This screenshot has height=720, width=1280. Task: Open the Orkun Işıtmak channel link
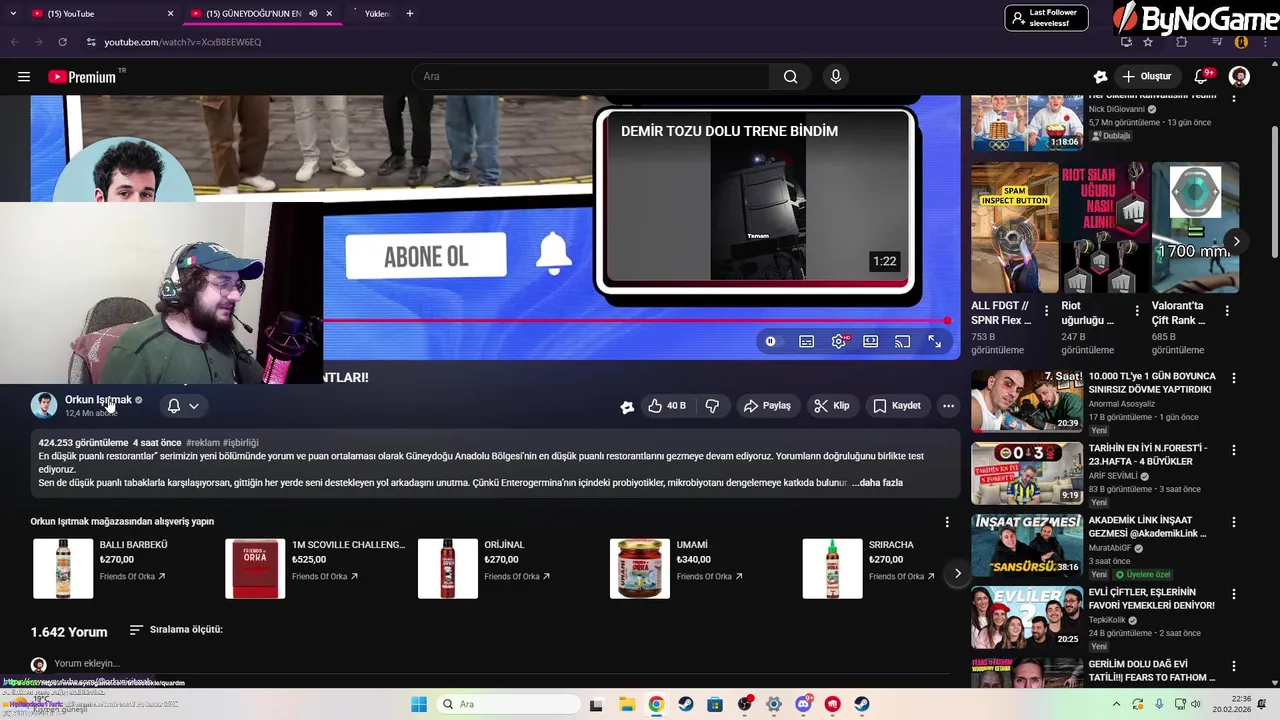click(x=98, y=400)
